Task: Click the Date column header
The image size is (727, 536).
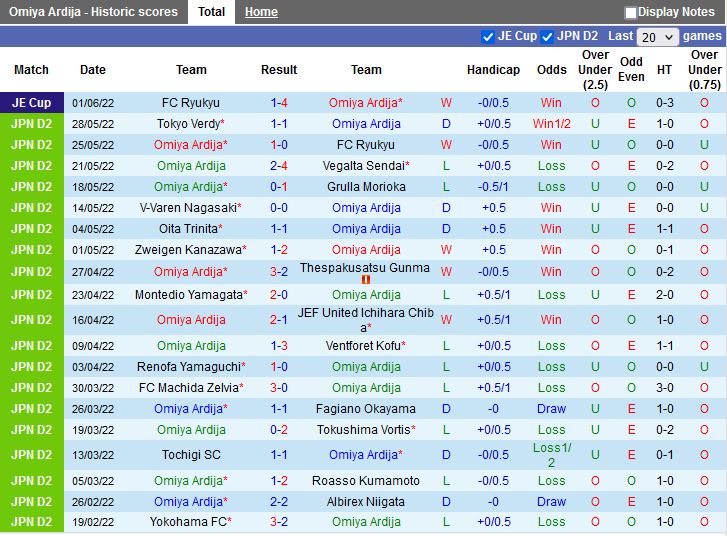Action: click(x=93, y=70)
